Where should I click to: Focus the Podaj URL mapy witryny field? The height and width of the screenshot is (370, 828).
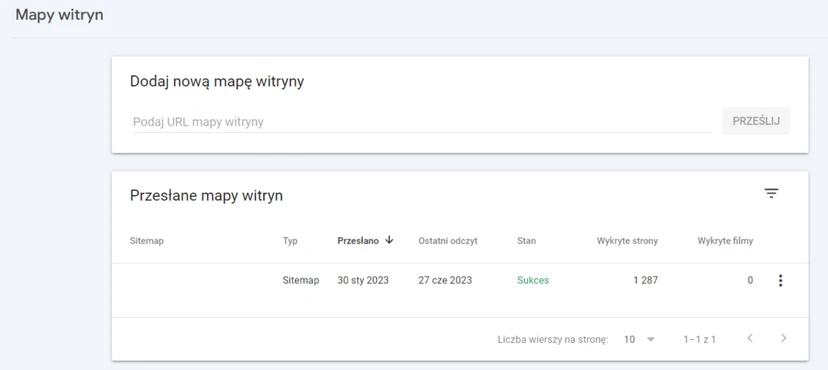point(421,122)
